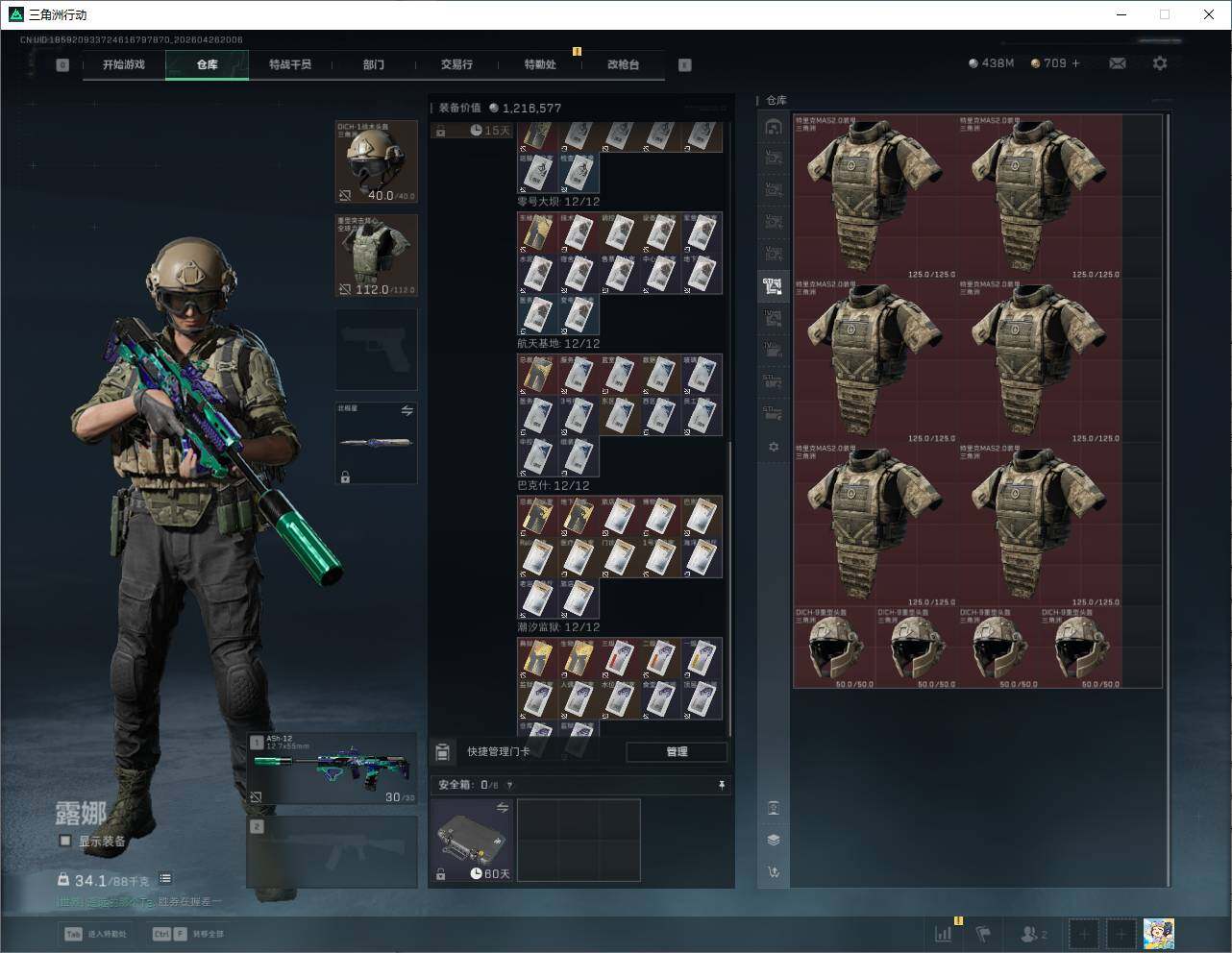Select the rightmost DICH-9 helmet in warehouse
Viewport: 1232px width, 953px height.
pyautogui.click(x=1081, y=648)
